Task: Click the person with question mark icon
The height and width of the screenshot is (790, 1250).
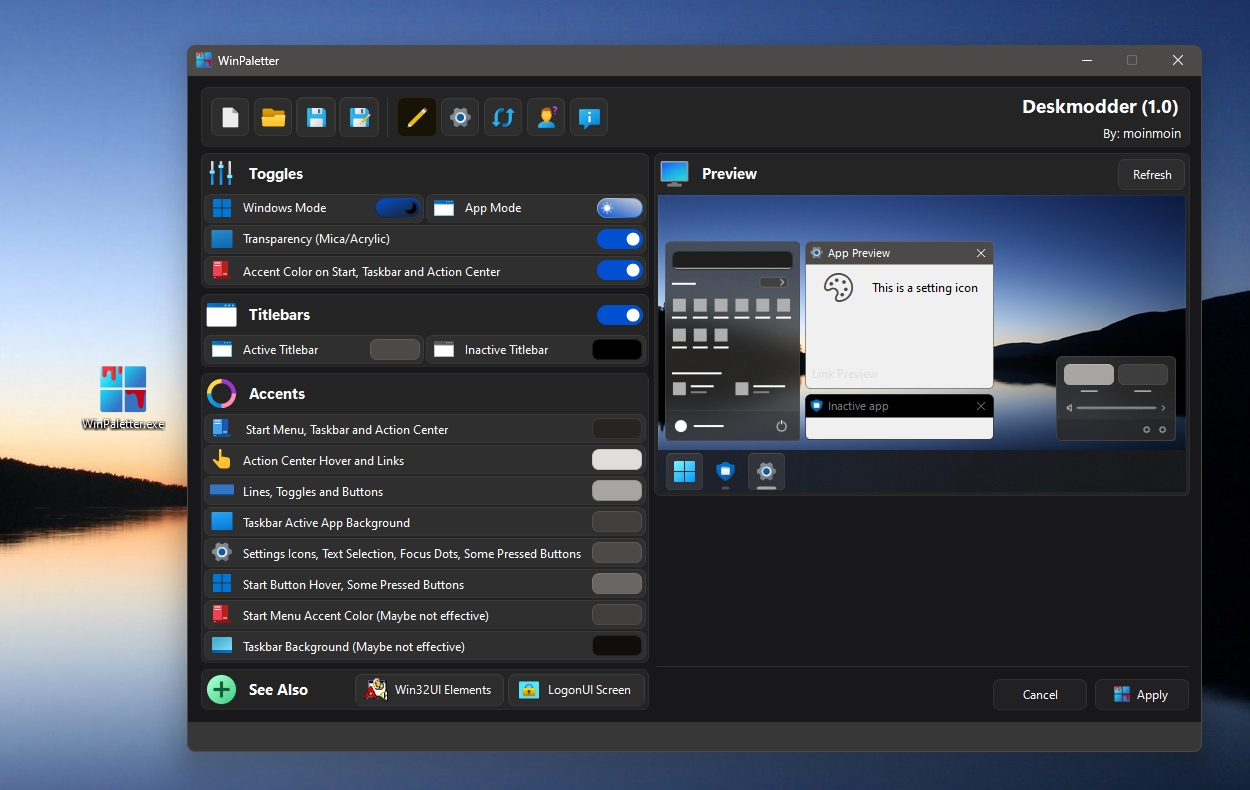Action: click(546, 117)
